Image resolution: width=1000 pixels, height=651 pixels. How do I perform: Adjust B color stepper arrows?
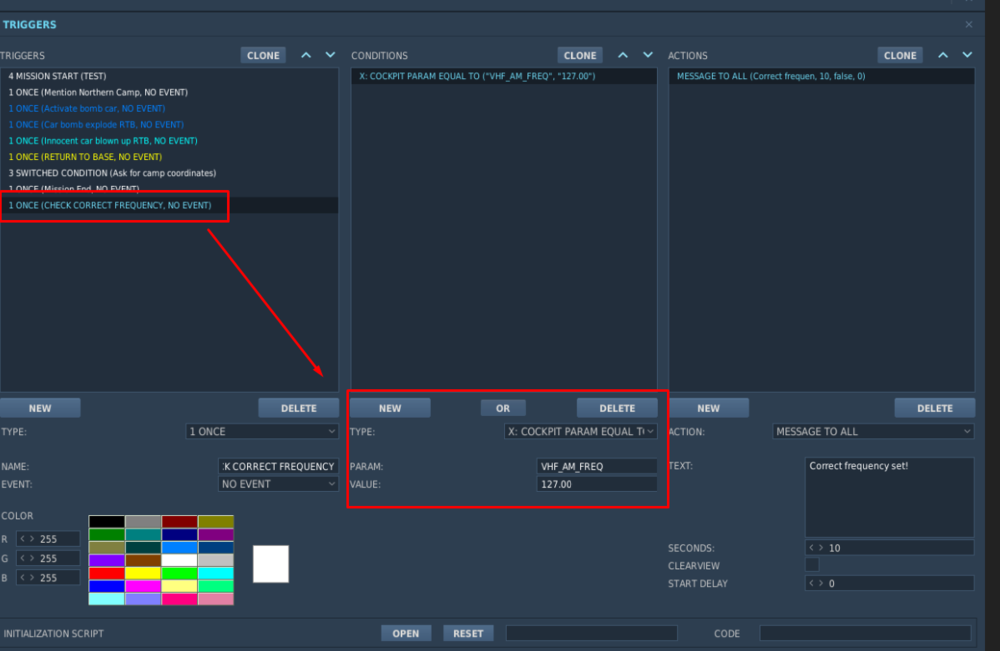pyautogui.click(x=27, y=578)
